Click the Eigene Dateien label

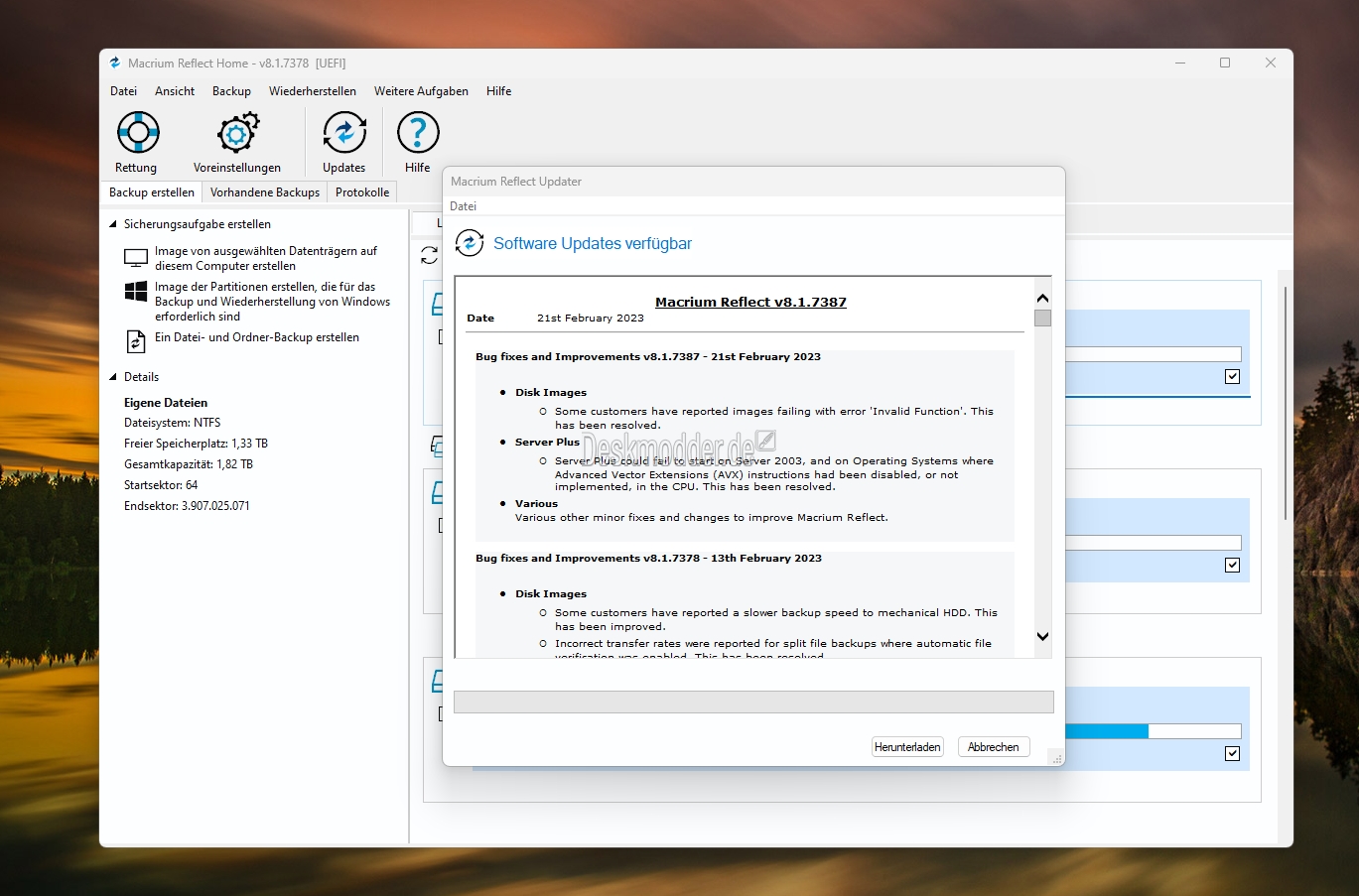tap(166, 403)
